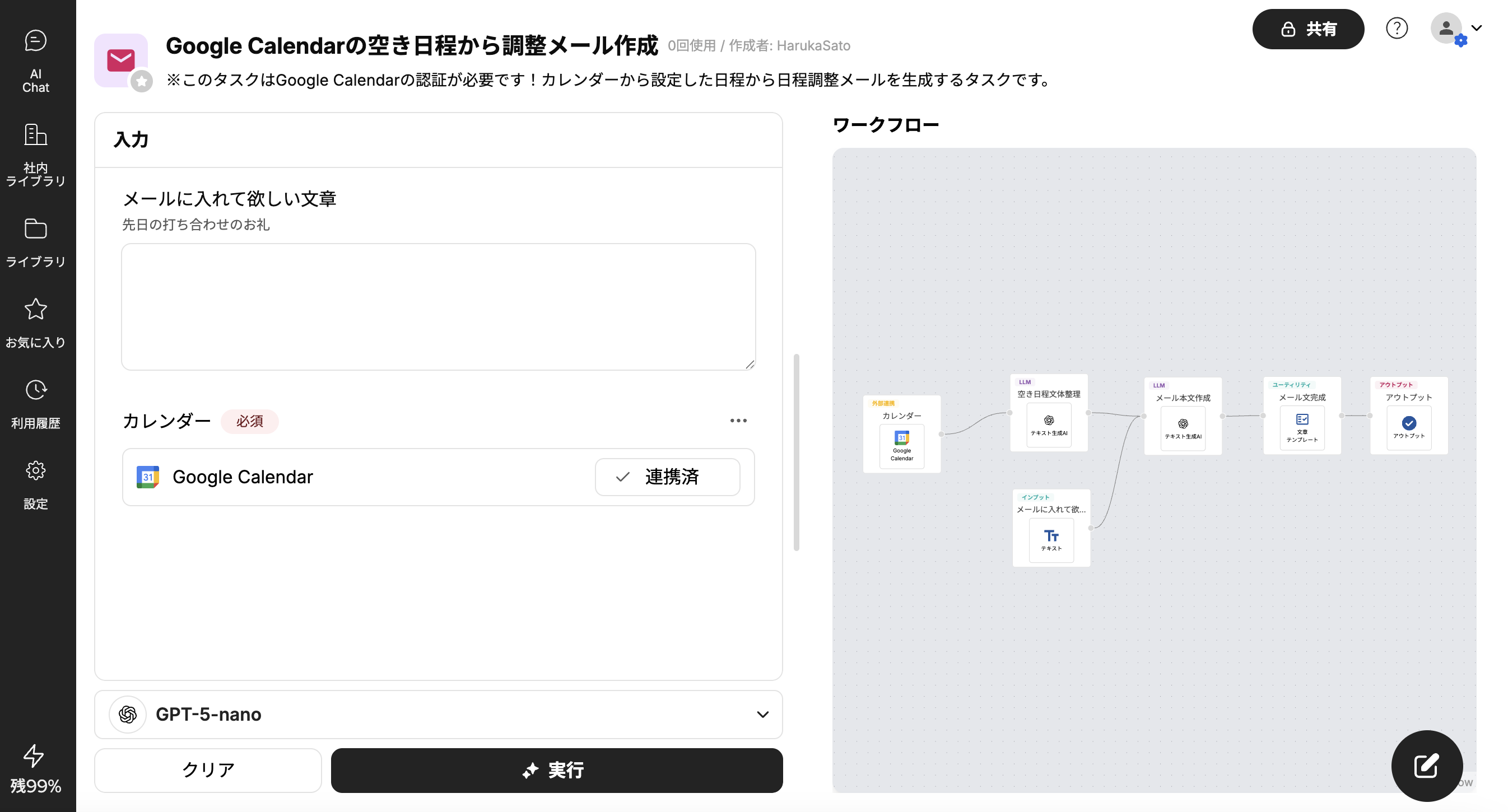
Task: Open the user account menu chevron
Action: [x=1476, y=28]
